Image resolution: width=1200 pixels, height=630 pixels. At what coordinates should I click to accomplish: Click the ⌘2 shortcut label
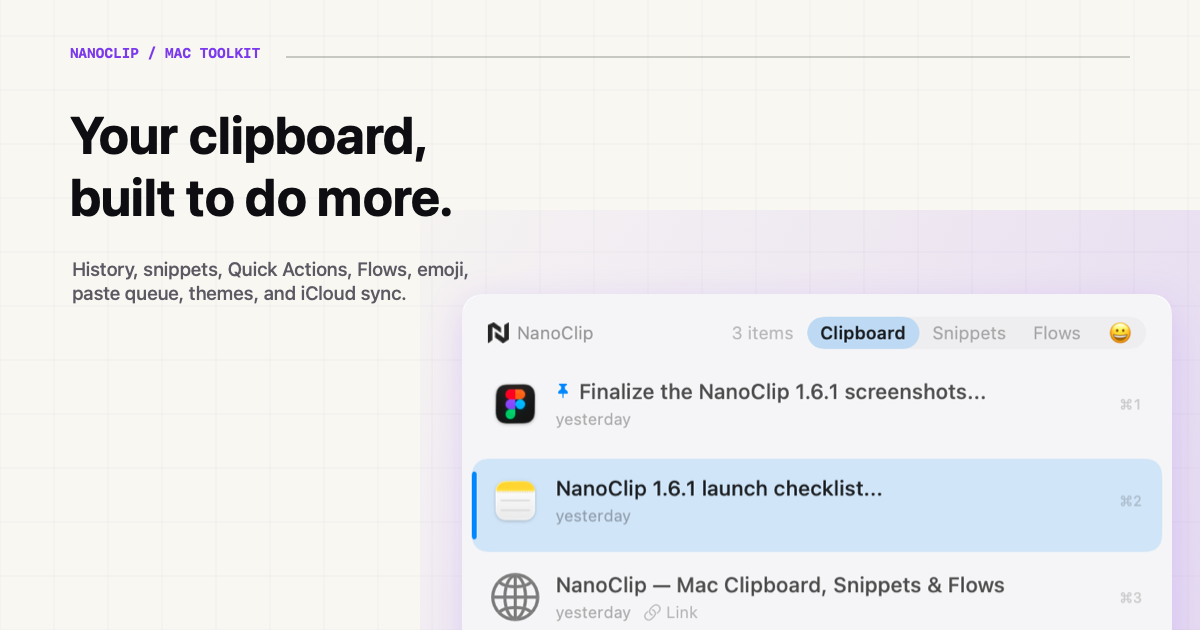1130,501
